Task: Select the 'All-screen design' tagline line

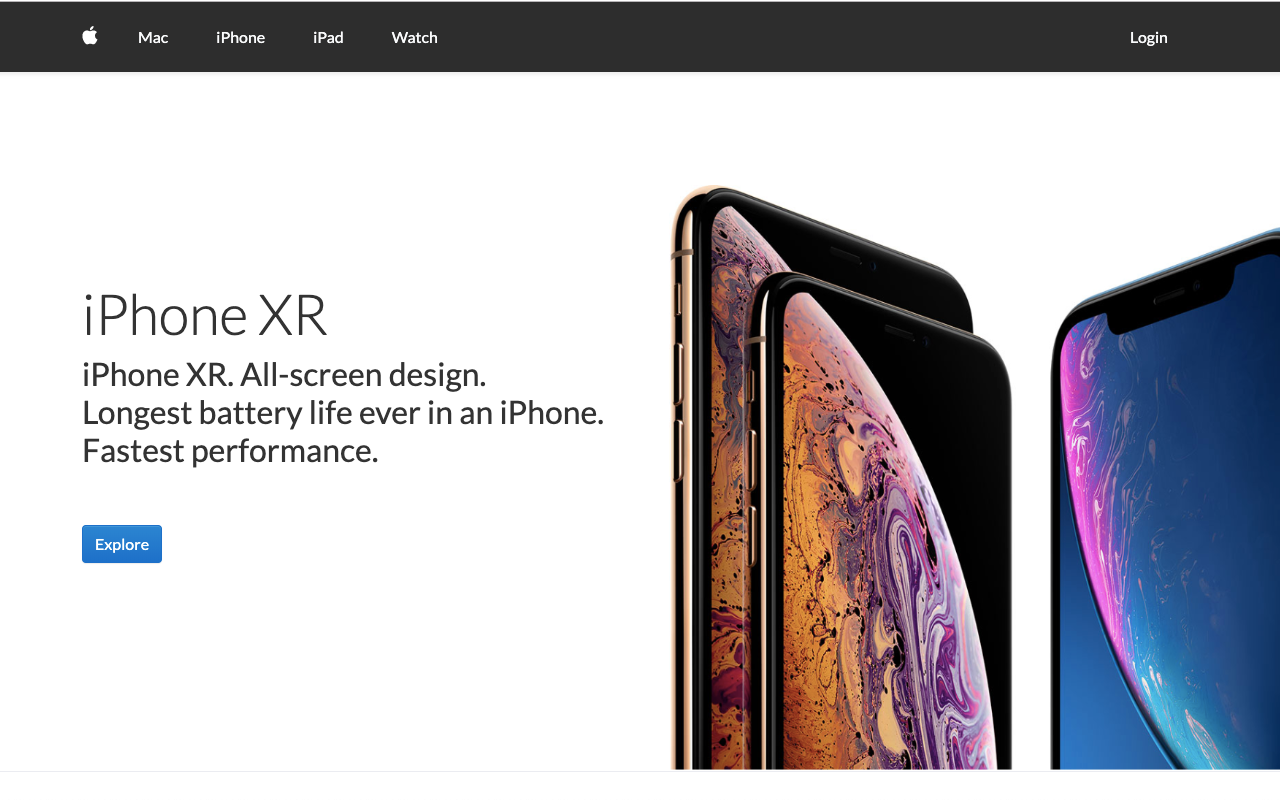Action: [284, 375]
